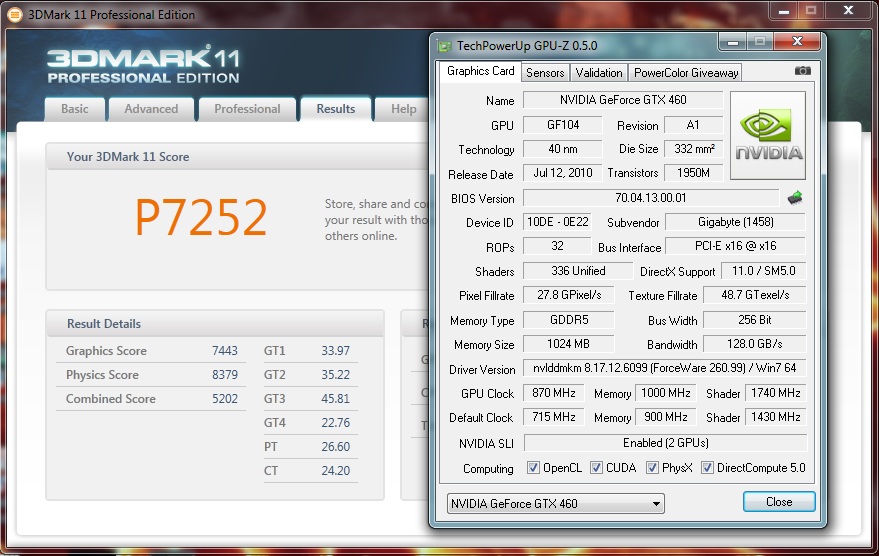The height and width of the screenshot is (556, 879).
Task: Toggle the DirectCompute 5.0 checkbox
Action: click(707, 467)
